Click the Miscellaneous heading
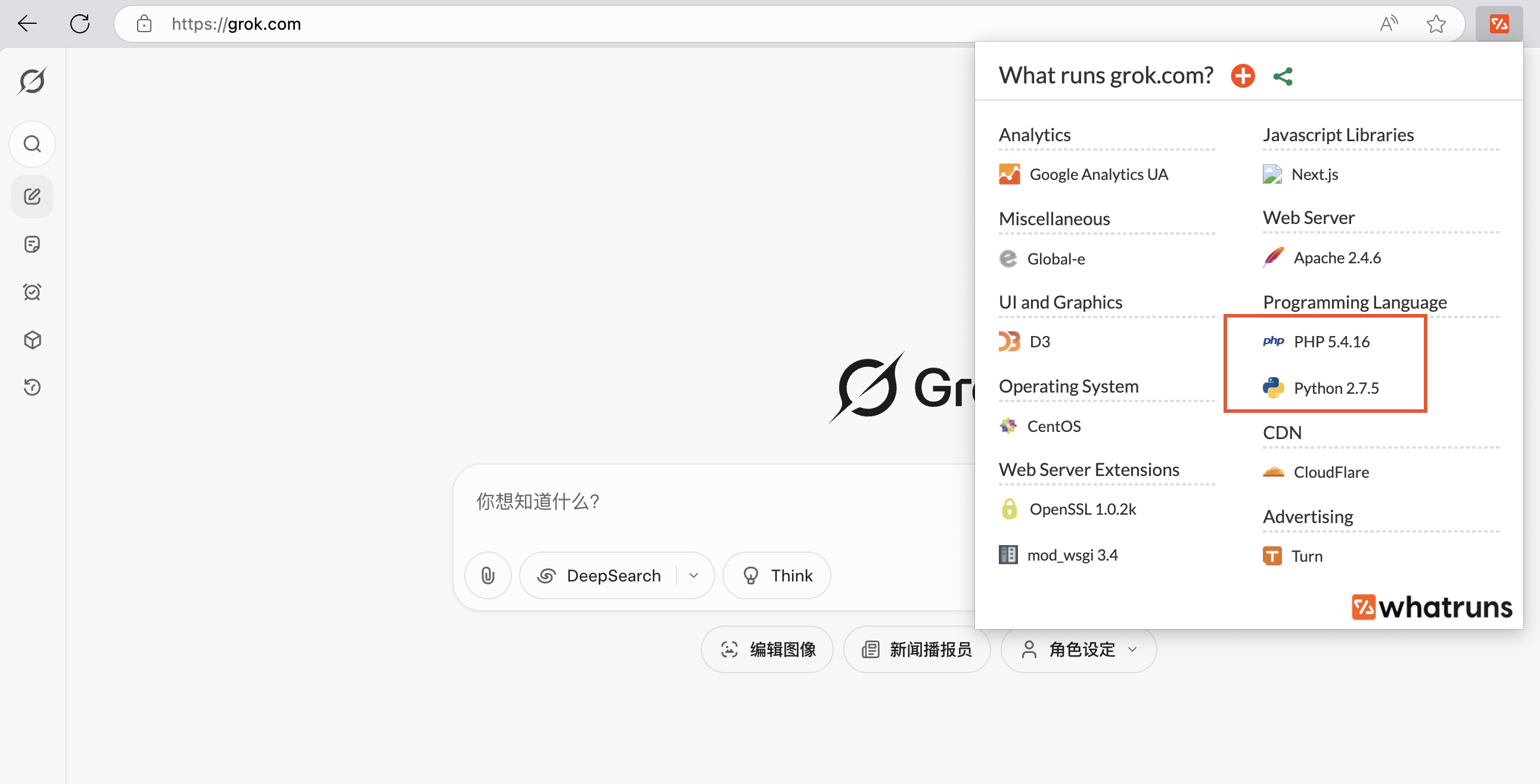The width and height of the screenshot is (1540, 784). click(1054, 219)
